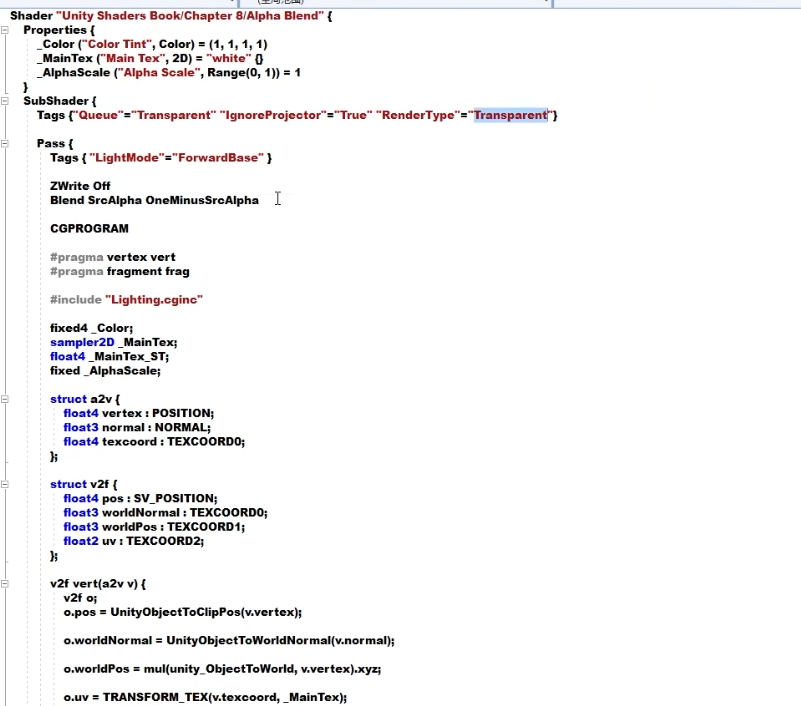Click the "Color Tint" string
This screenshot has width=801, height=706.
[x=117, y=44]
